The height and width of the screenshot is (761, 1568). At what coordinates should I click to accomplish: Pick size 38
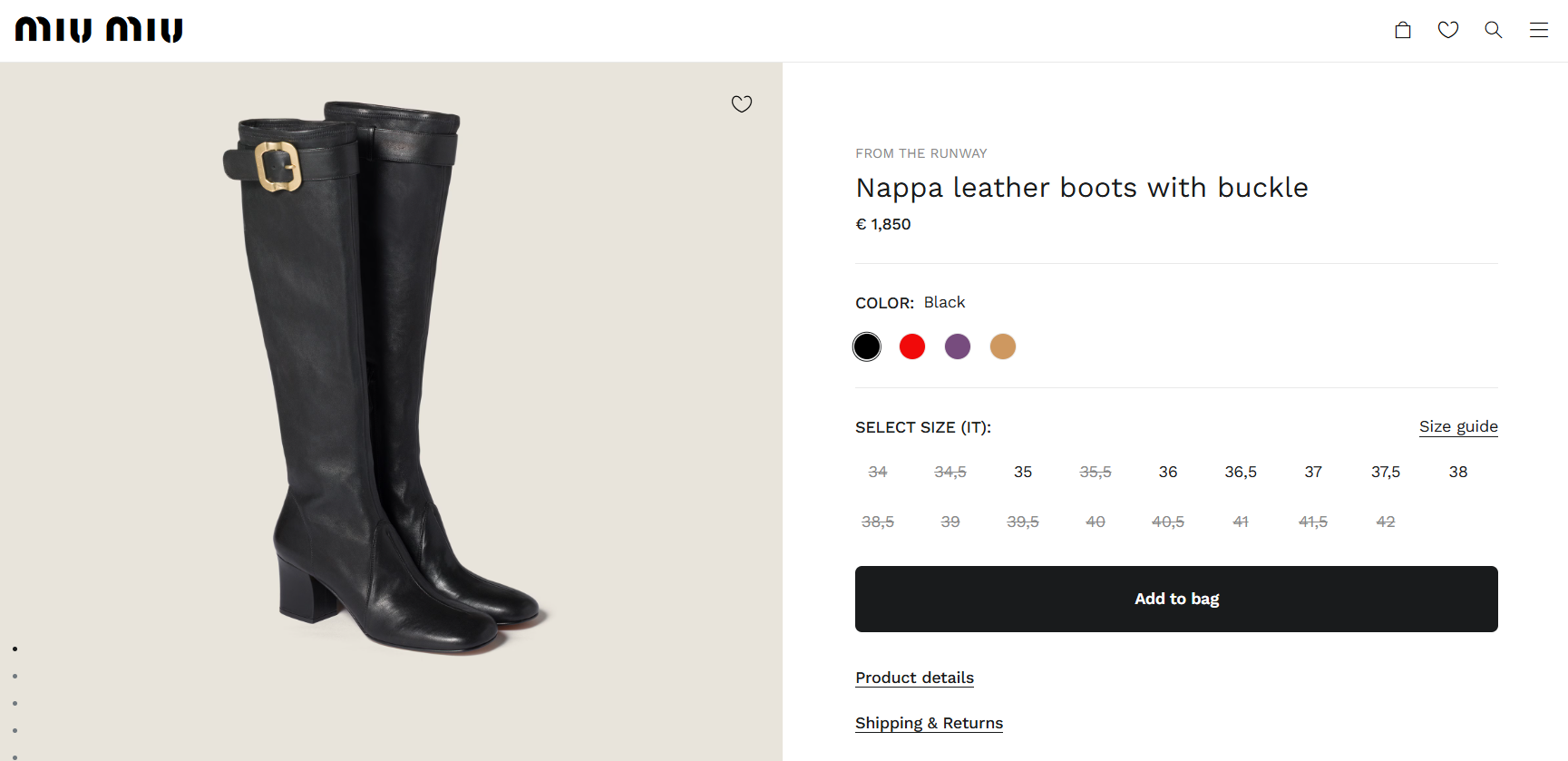[x=1458, y=472]
